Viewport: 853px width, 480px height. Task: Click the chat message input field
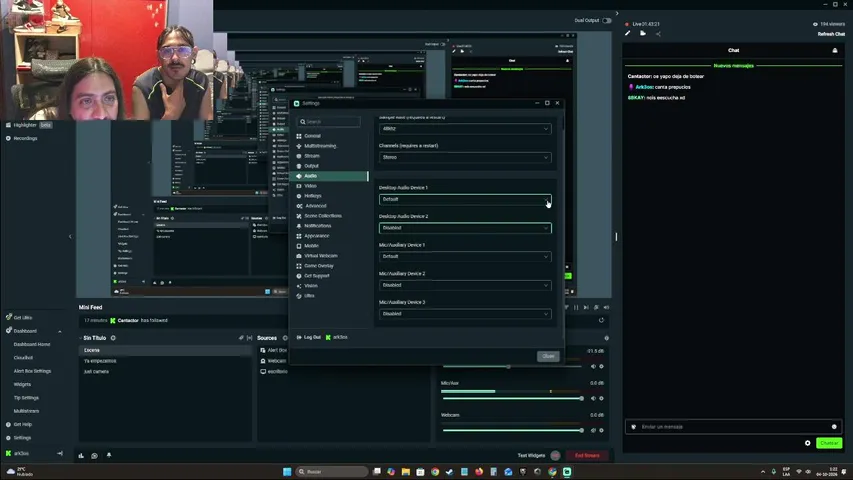pyautogui.click(x=733, y=427)
